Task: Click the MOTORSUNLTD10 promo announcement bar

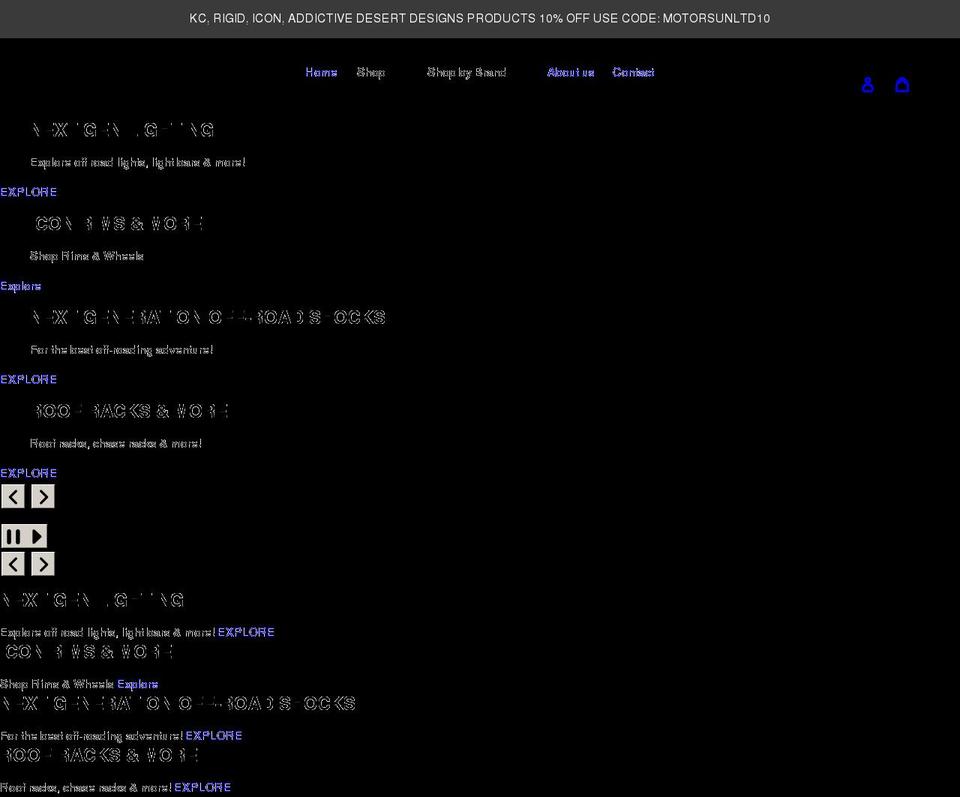Action: [x=480, y=18]
